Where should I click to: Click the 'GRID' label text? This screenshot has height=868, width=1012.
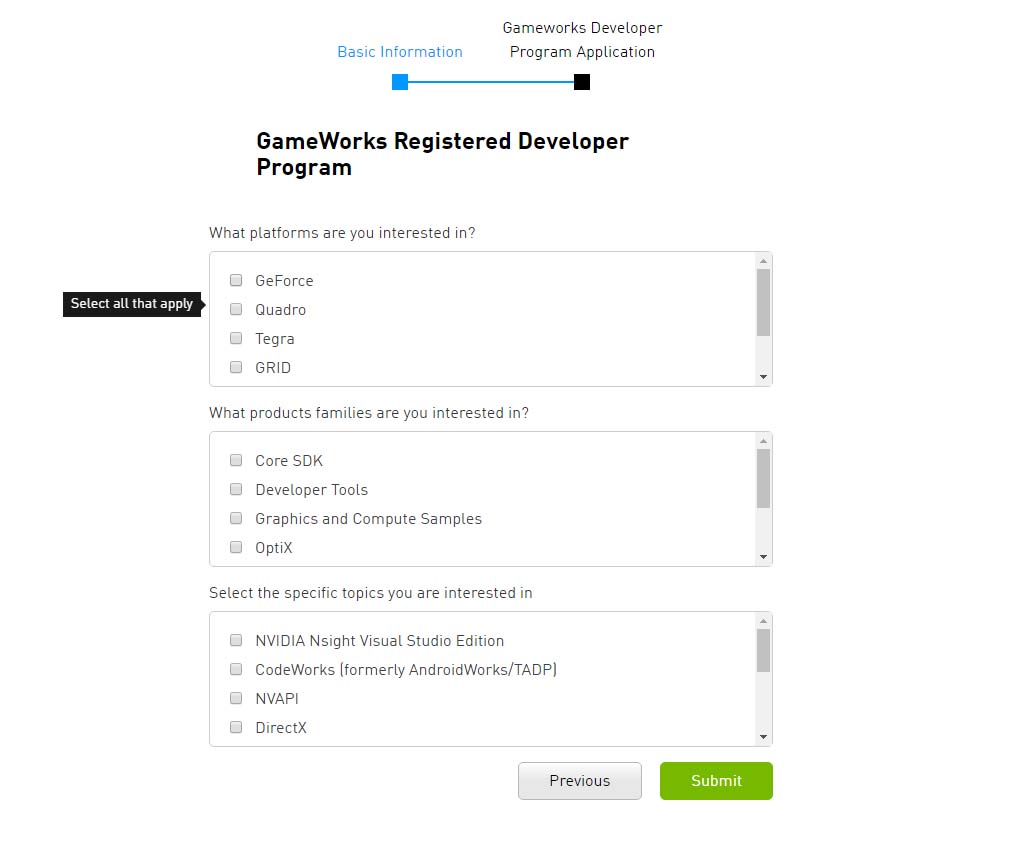[273, 368]
